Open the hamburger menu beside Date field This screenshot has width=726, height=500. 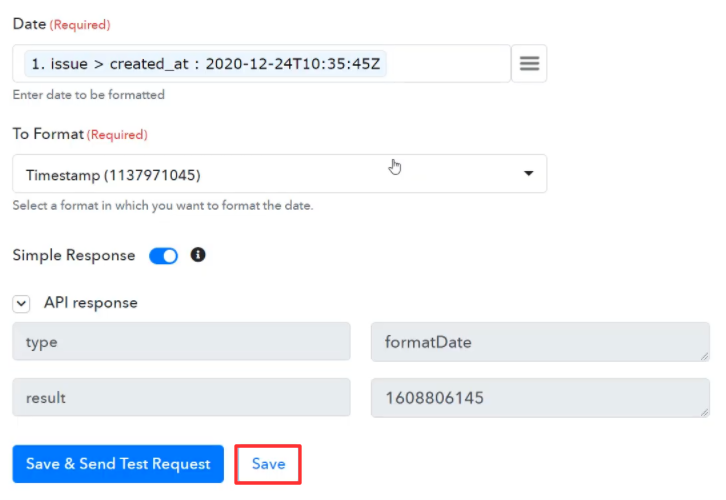click(x=529, y=63)
